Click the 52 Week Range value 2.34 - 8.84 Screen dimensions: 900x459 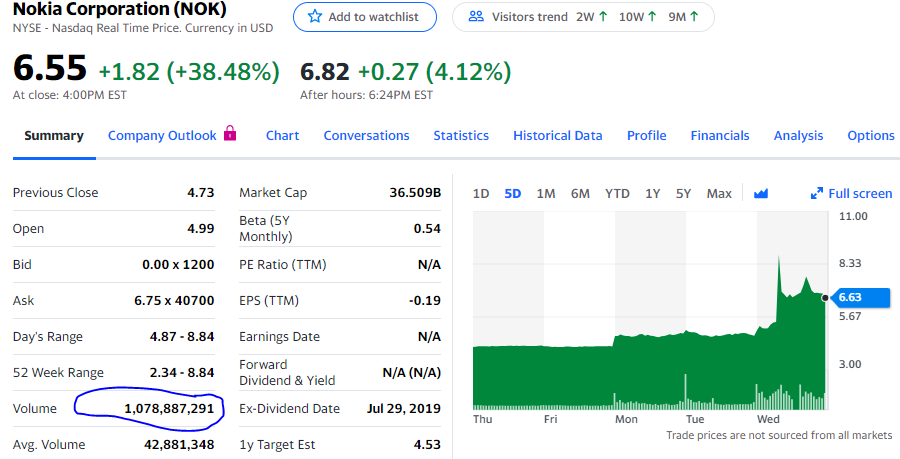182,372
